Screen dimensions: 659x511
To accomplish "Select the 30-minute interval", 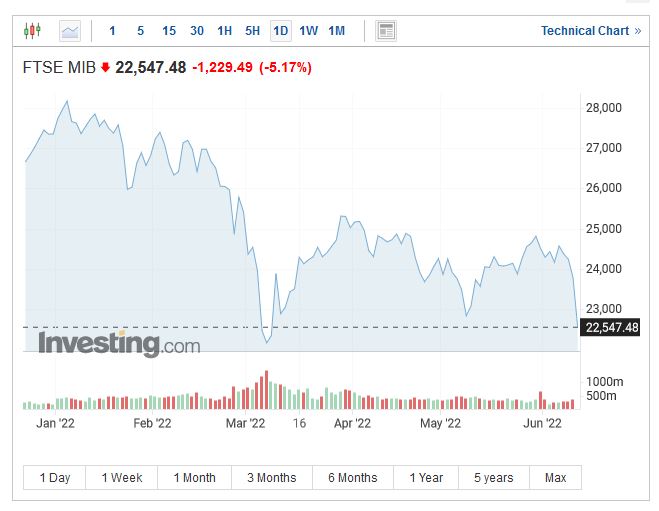I will [197, 31].
